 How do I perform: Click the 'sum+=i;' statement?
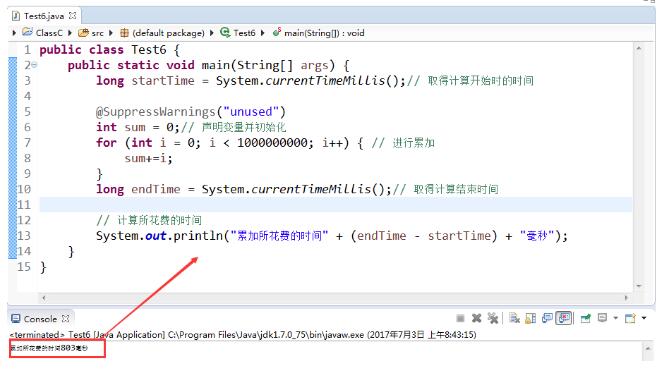pos(148,159)
